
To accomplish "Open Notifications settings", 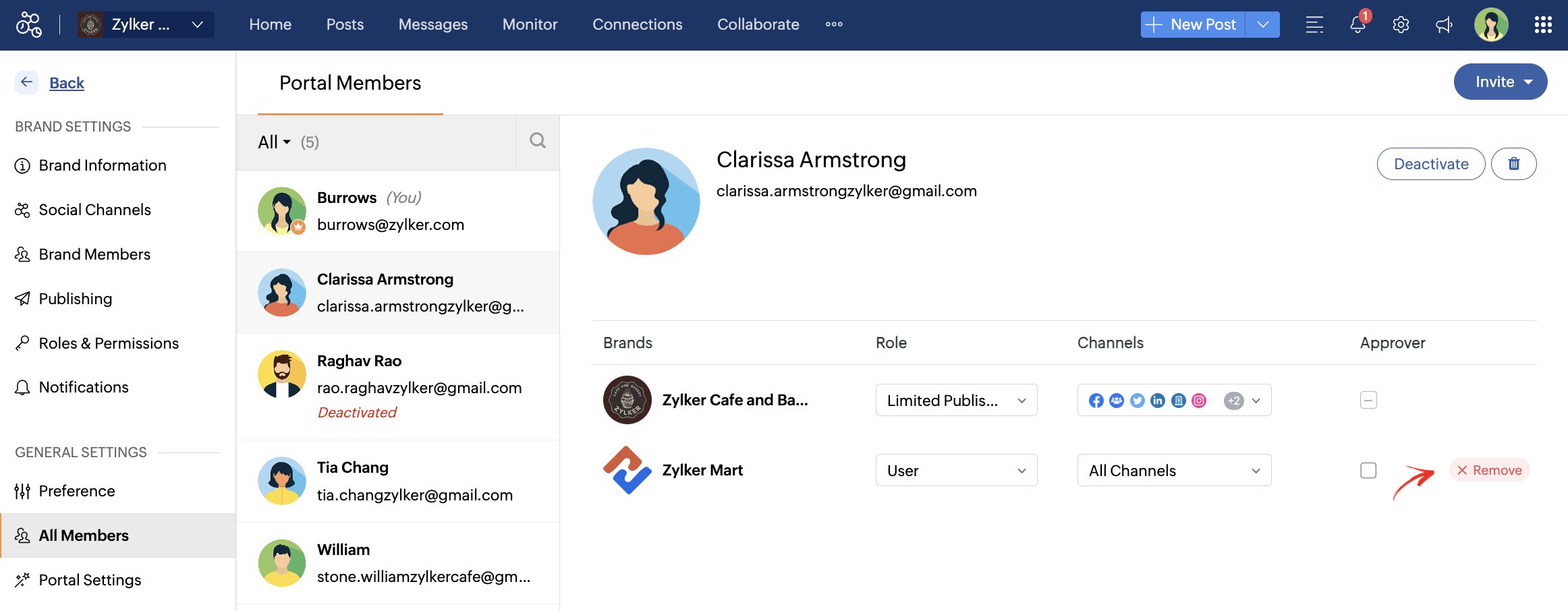I will (x=84, y=387).
